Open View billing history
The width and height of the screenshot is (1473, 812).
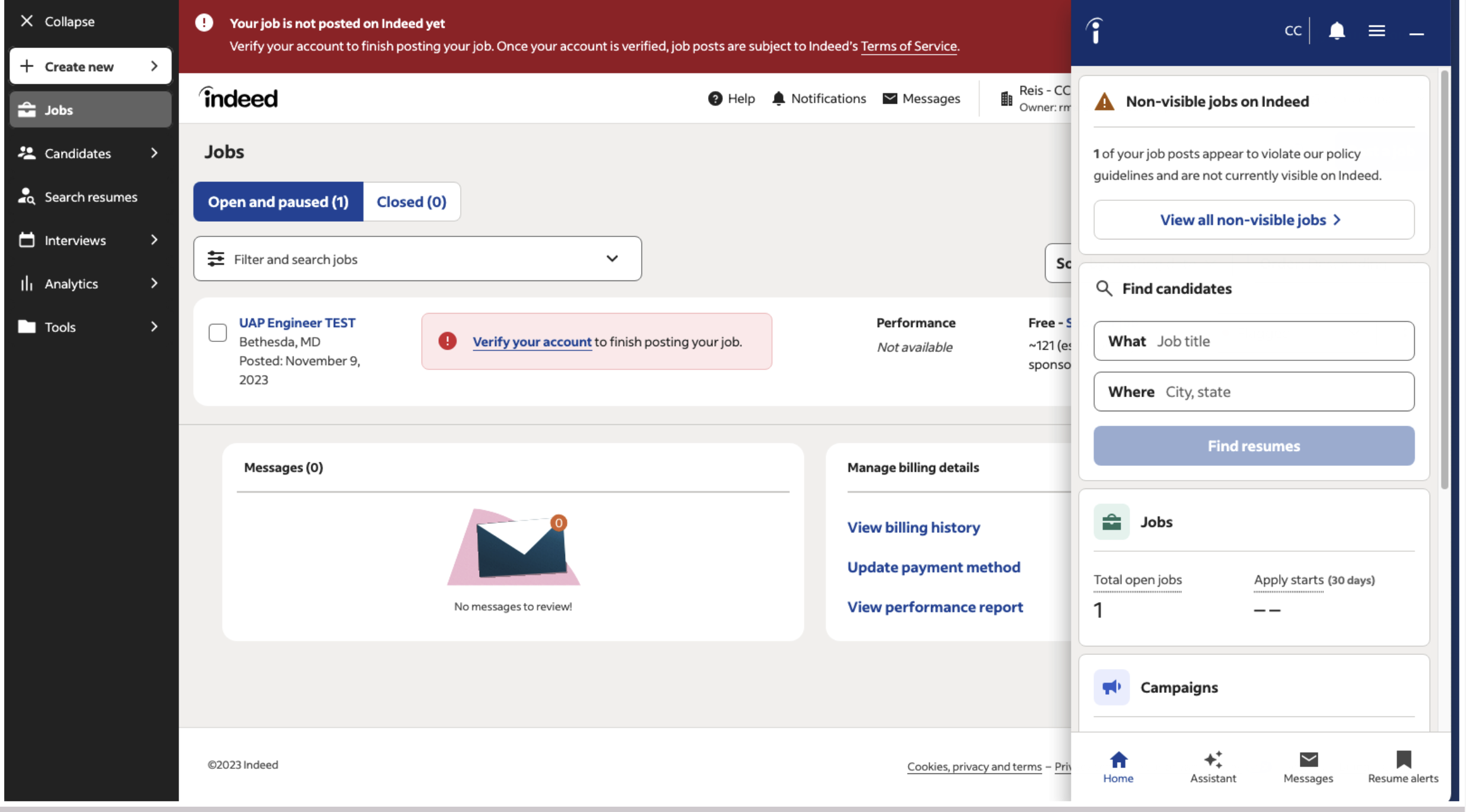coord(913,528)
